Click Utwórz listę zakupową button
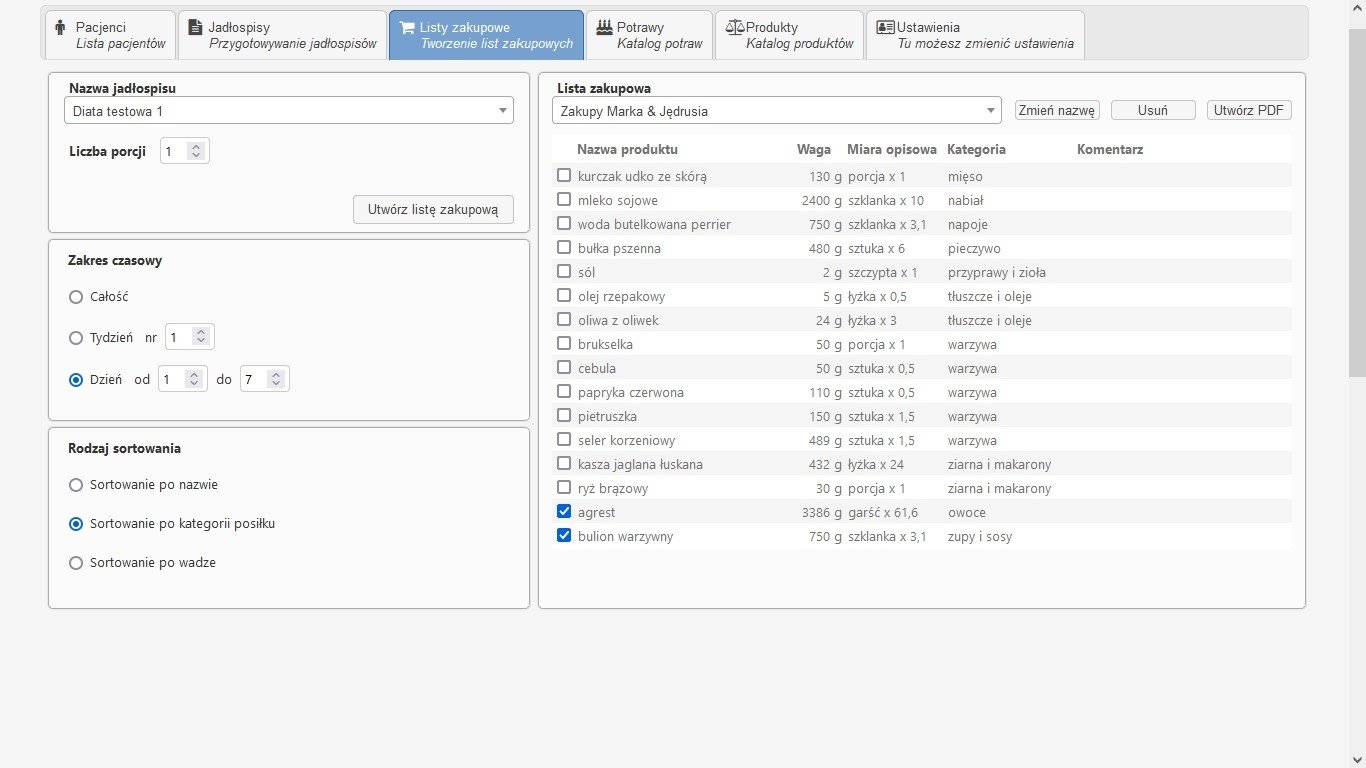 pyautogui.click(x=433, y=210)
